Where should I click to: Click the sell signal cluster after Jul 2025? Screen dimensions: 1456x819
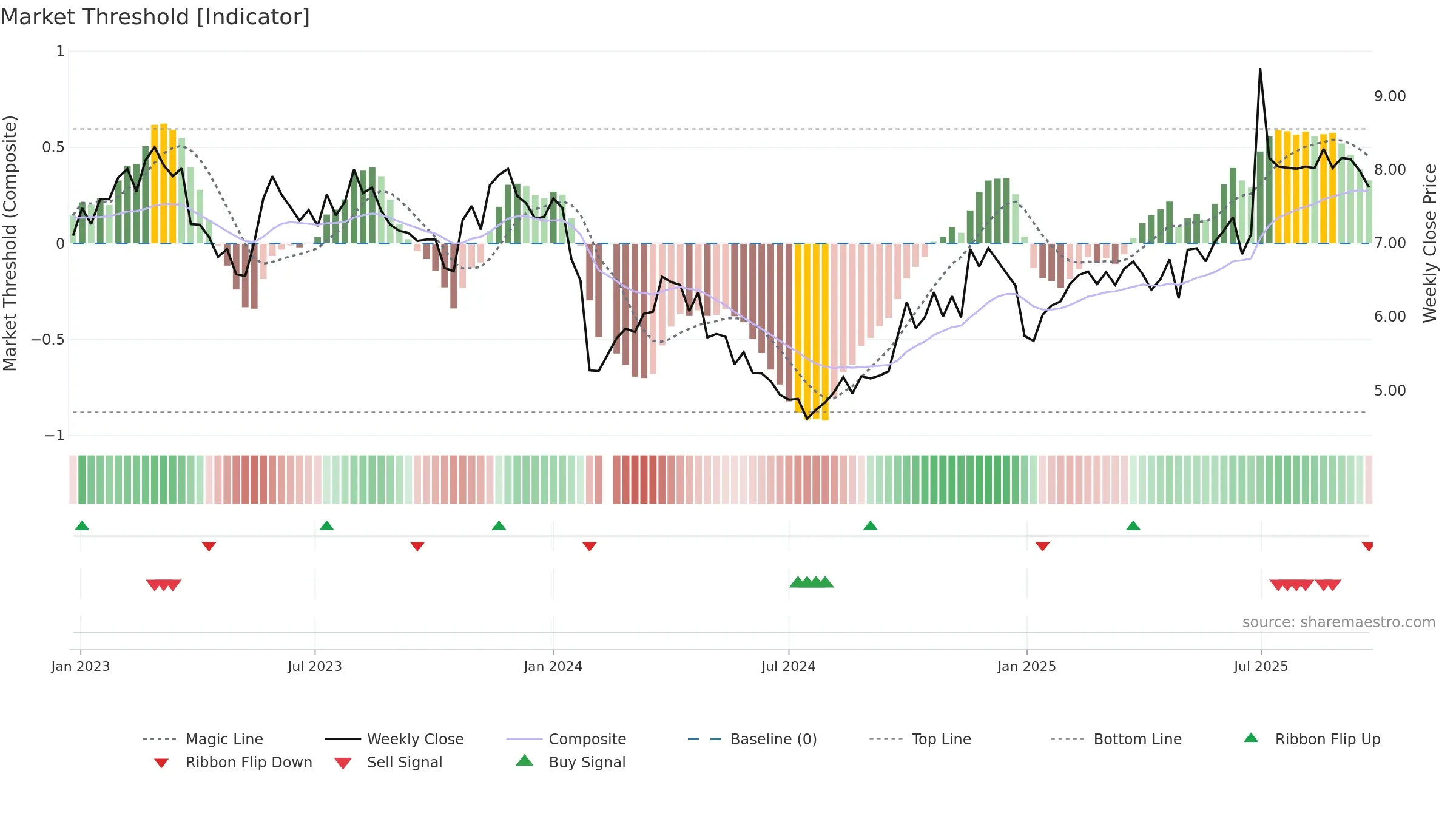coord(1305,585)
